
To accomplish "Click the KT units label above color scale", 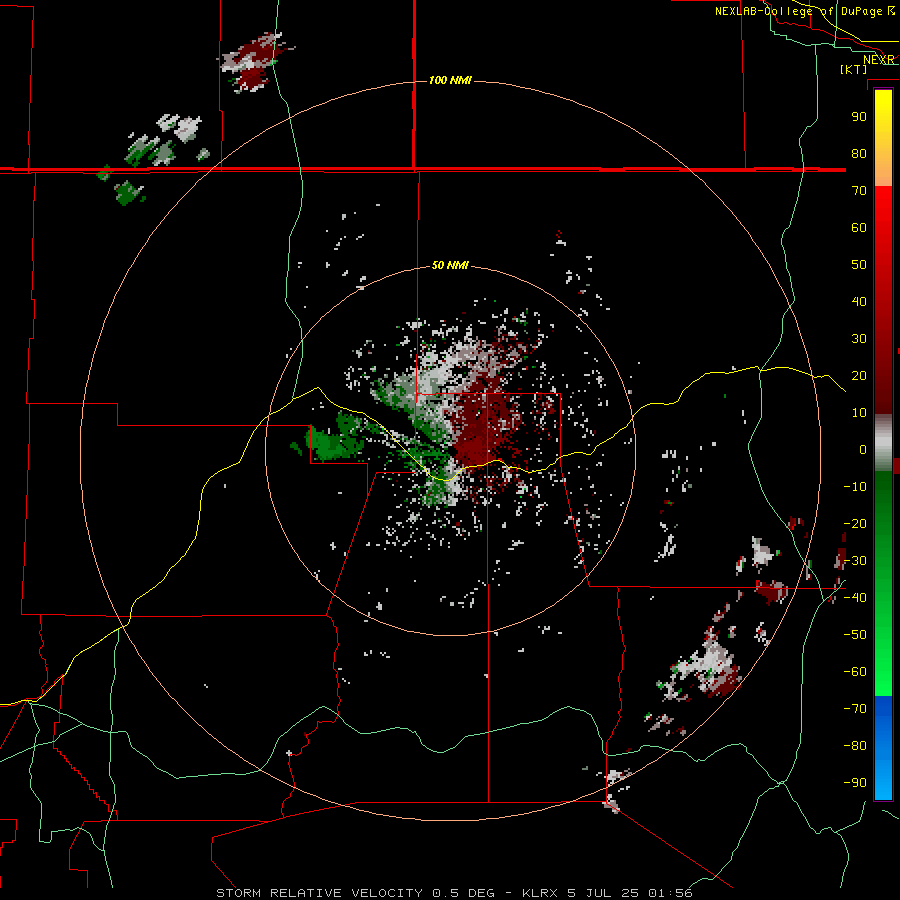I will click(854, 69).
